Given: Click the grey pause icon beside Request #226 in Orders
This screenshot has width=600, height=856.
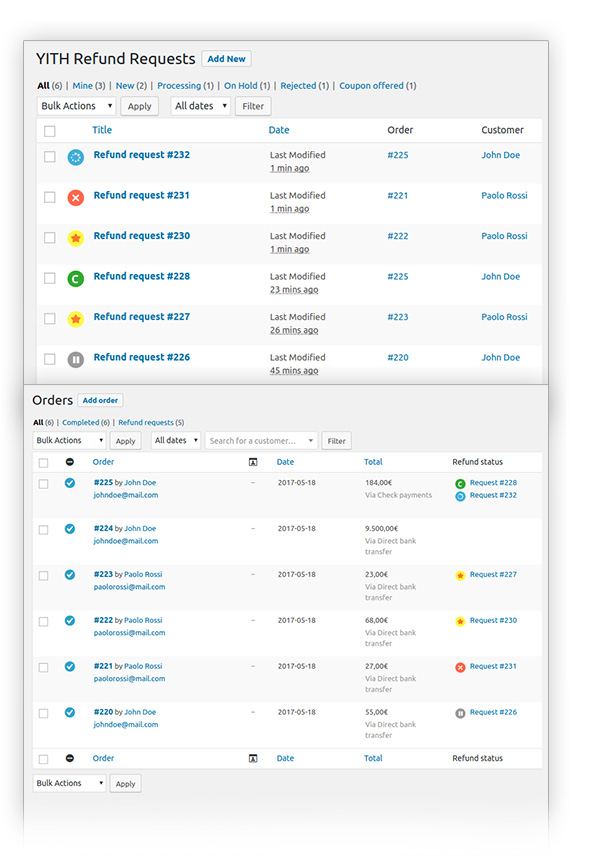Looking at the screenshot, I should click(460, 713).
